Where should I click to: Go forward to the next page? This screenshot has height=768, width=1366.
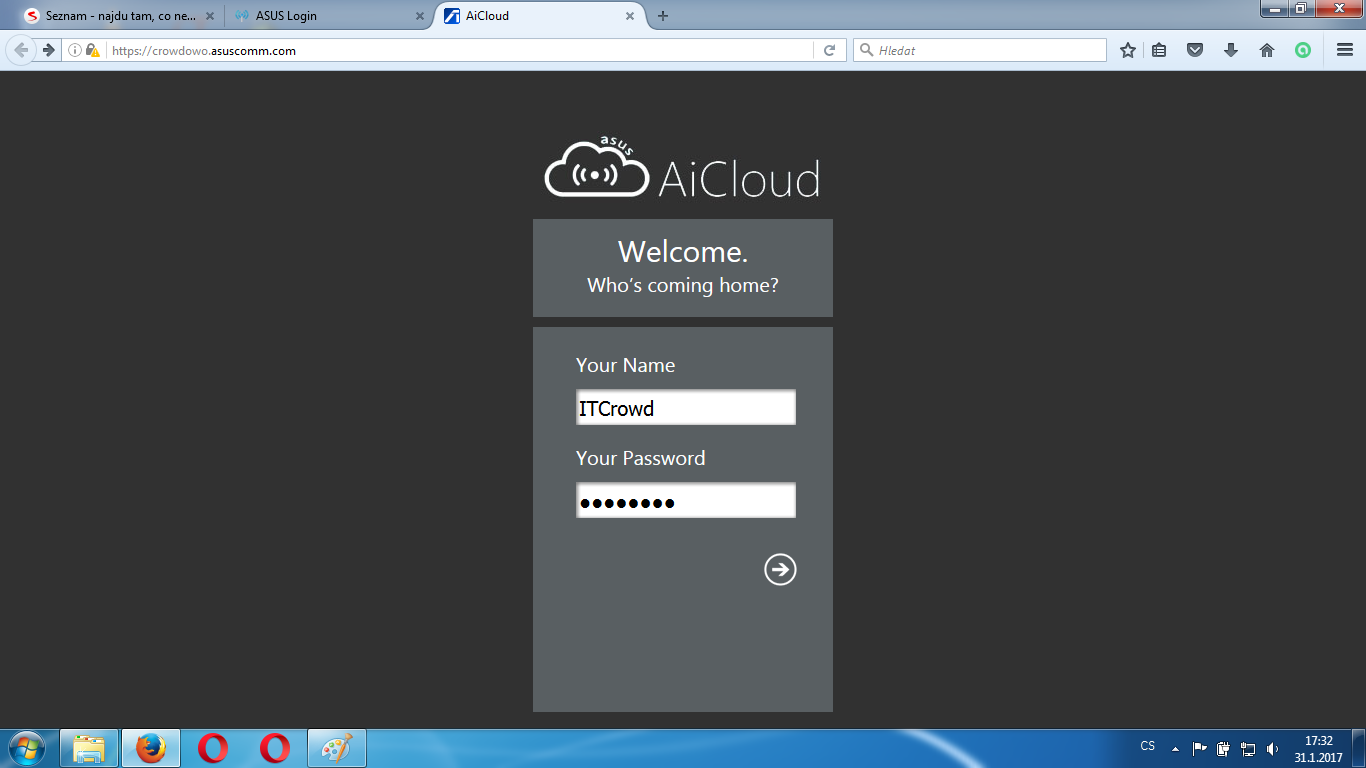click(48, 50)
